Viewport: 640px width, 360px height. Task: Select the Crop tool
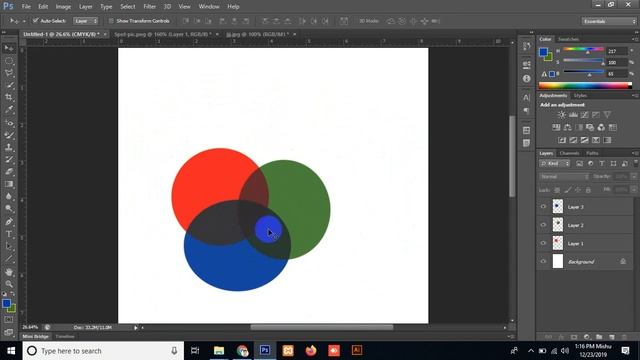point(9,98)
